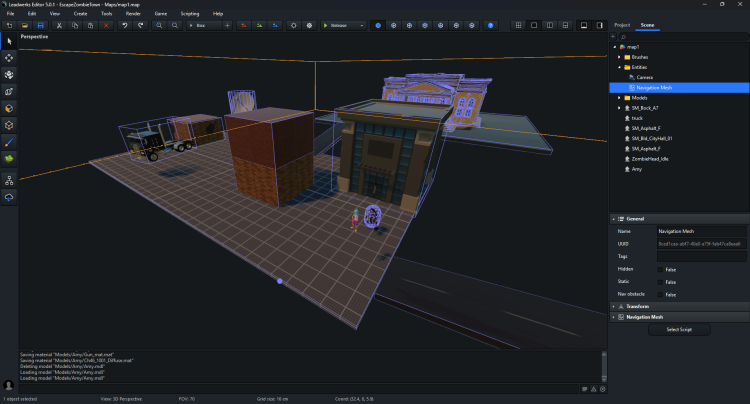750x404 pixels.
Task: Click the Tags input field
Action: click(700, 256)
